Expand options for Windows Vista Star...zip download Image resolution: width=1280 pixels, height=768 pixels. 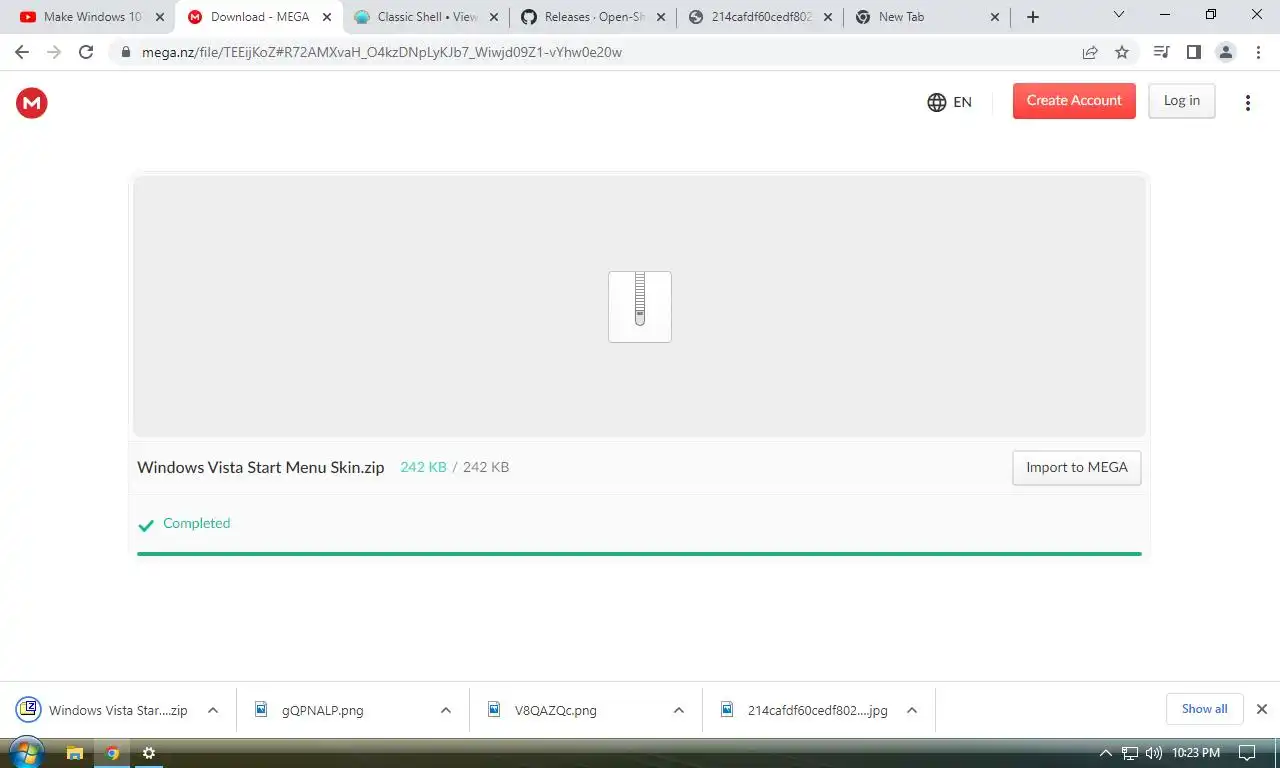click(x=213, y=710)
